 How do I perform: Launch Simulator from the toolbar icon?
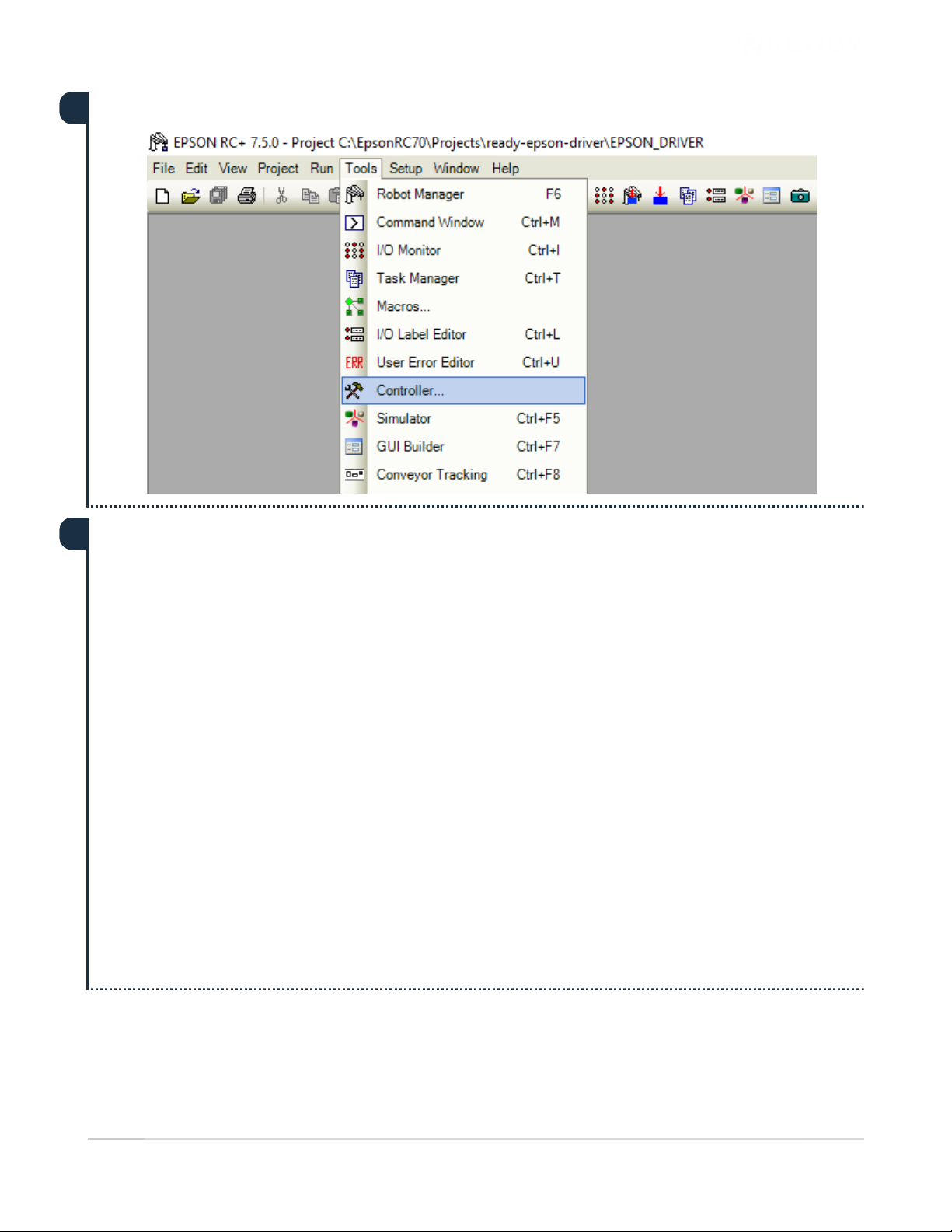[744, 196]
